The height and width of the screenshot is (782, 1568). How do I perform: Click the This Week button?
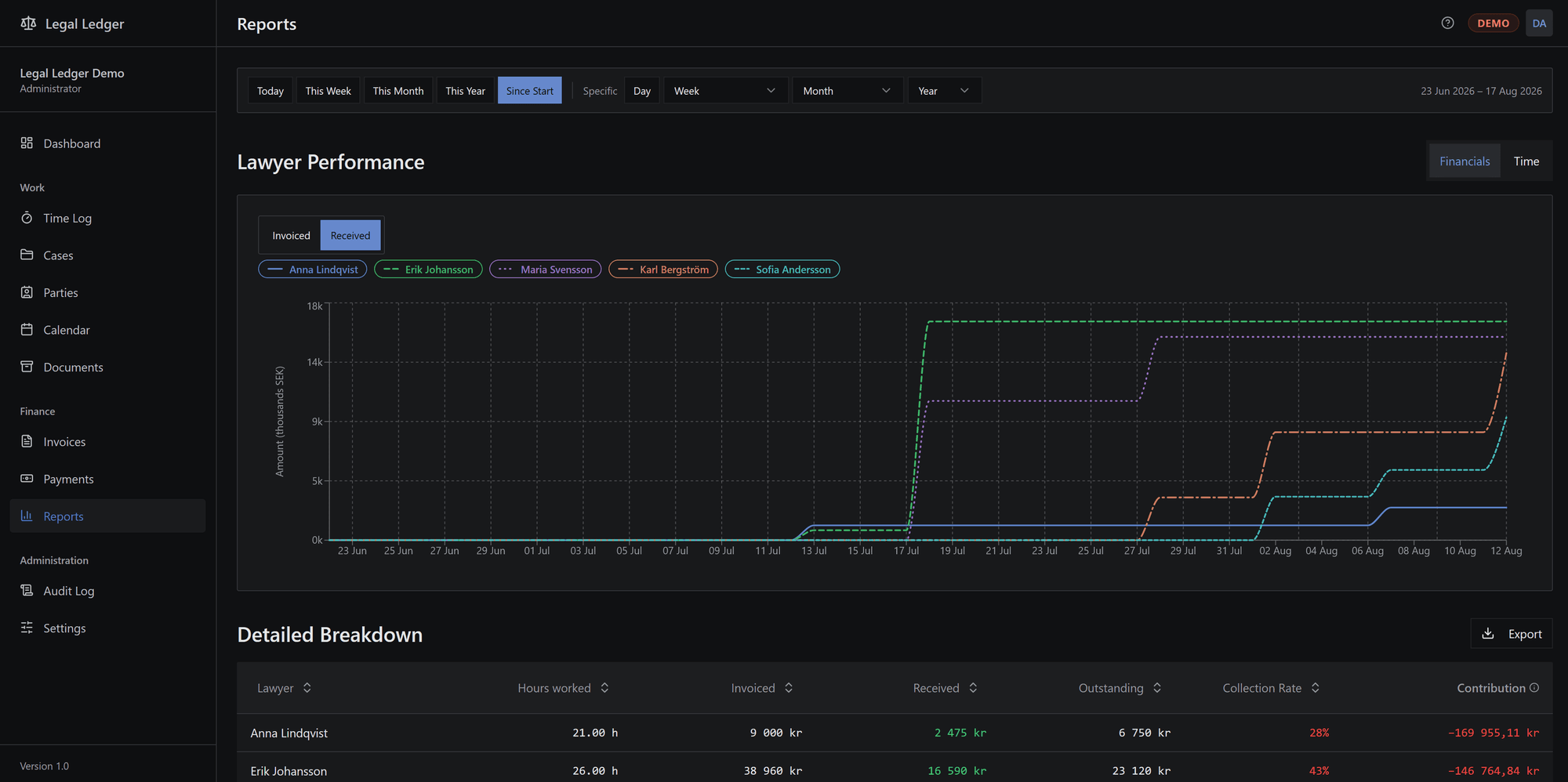click(x=328, y=91)
